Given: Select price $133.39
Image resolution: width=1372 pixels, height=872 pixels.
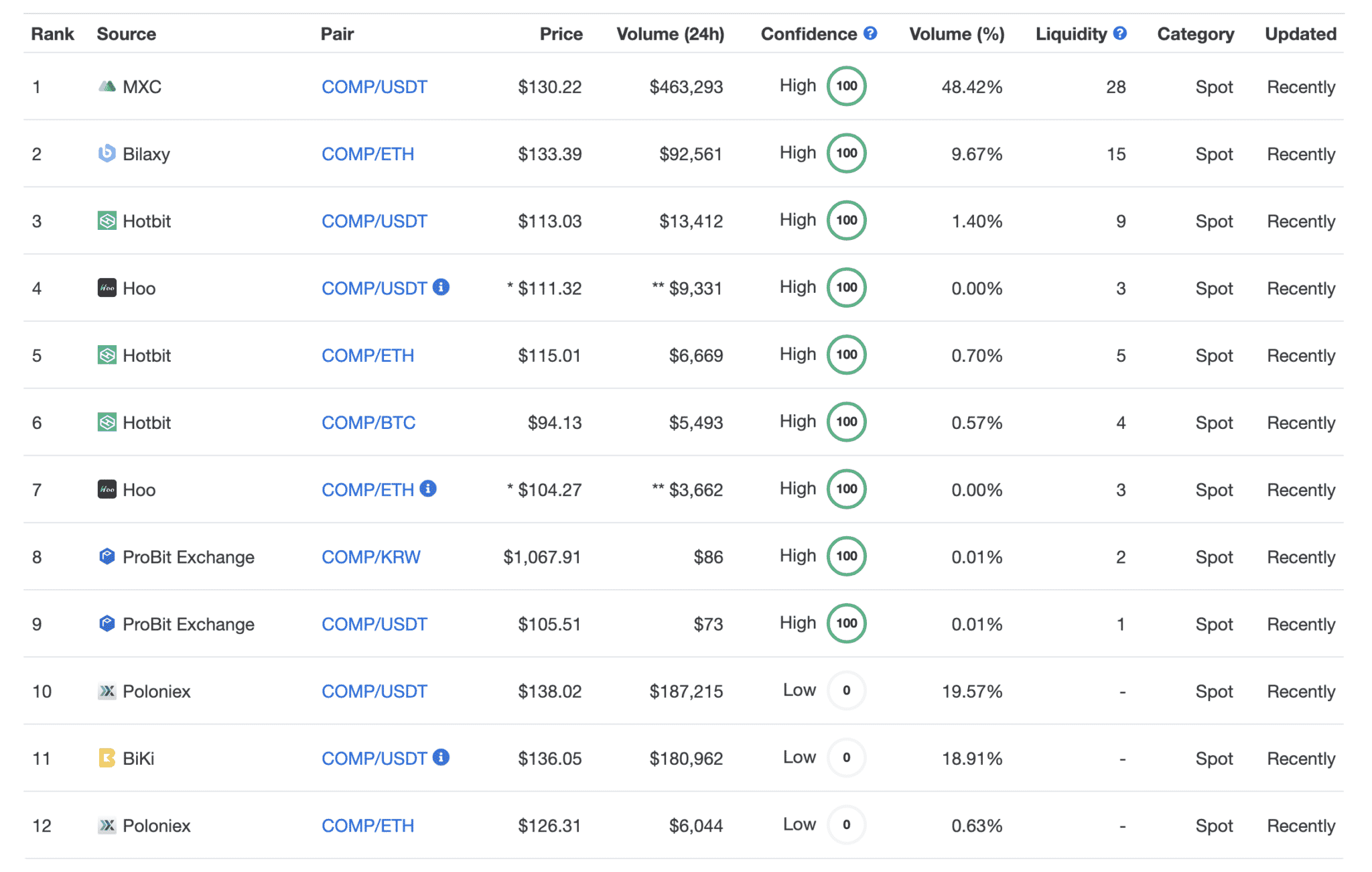Looking at the screenshot, I should [x=549, y=154].
